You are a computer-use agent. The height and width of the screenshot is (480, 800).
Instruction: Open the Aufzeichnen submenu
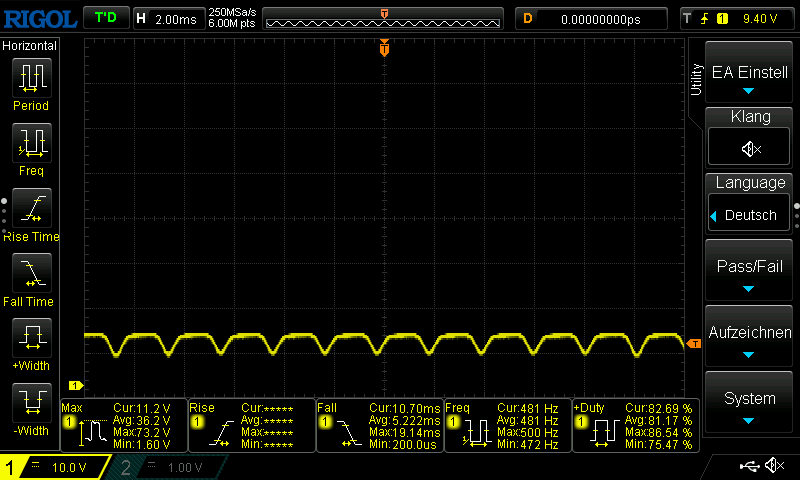tap(749, 337)
